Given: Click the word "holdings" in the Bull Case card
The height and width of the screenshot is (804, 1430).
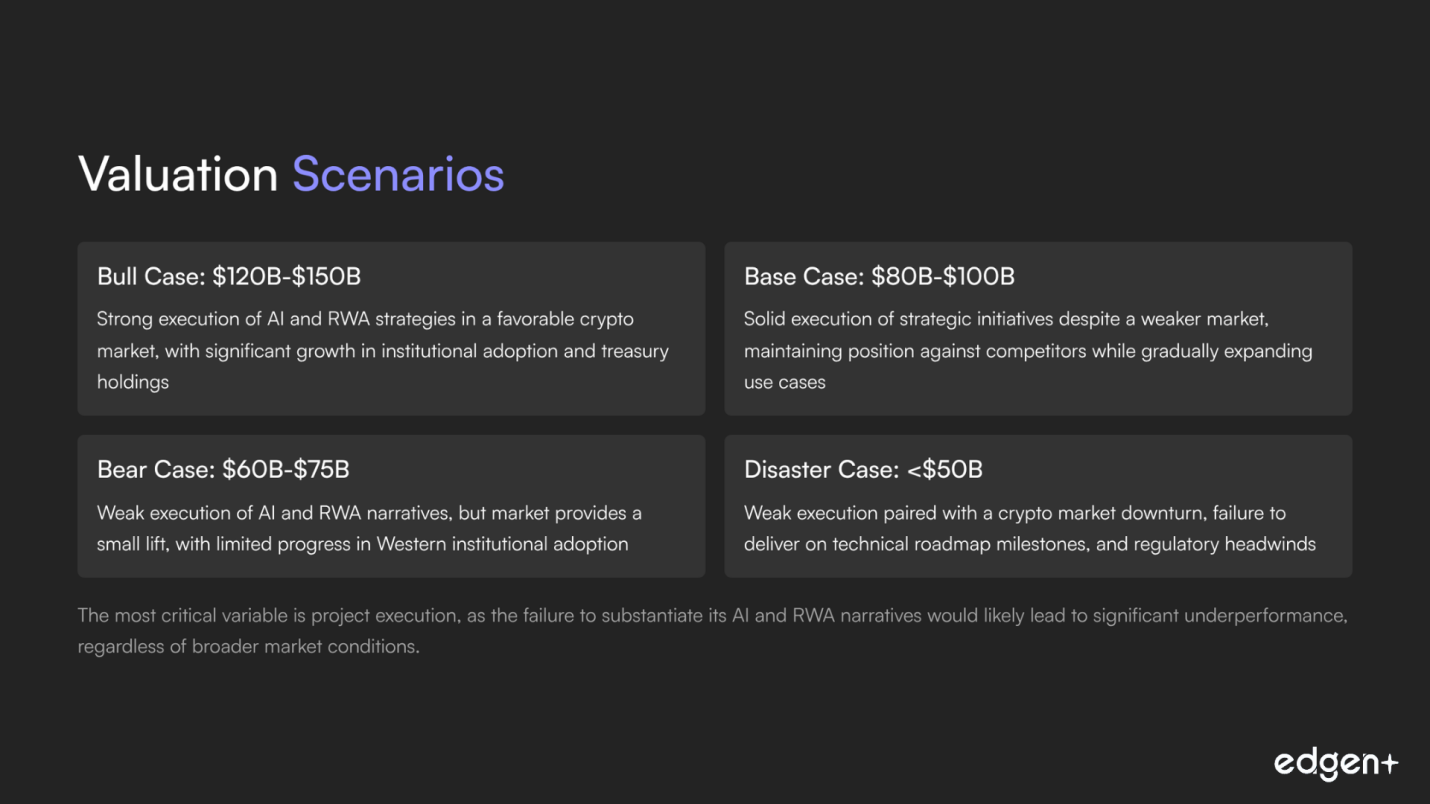Looking at the screenshot, I should tap(133, 382).
